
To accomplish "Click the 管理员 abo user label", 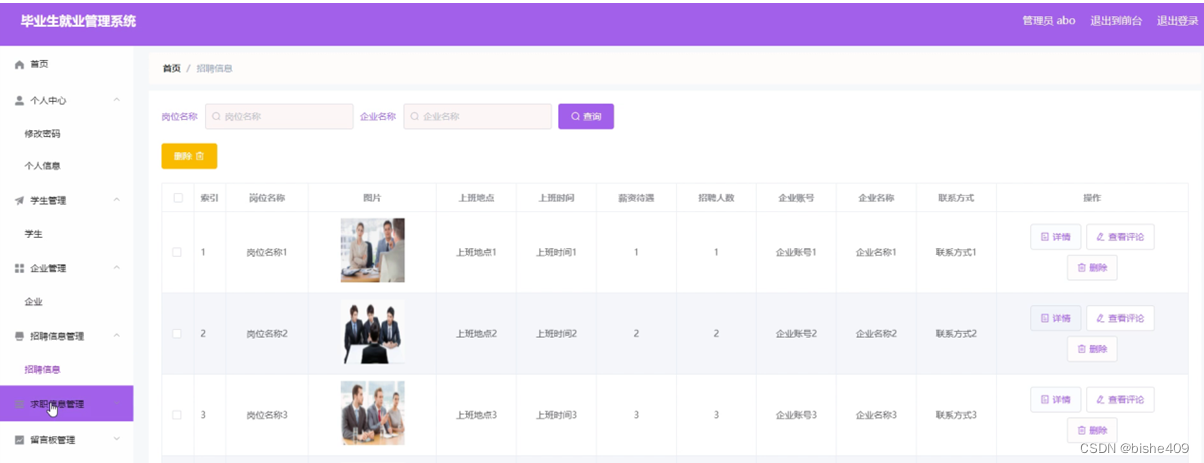I will click(1048, 20).
